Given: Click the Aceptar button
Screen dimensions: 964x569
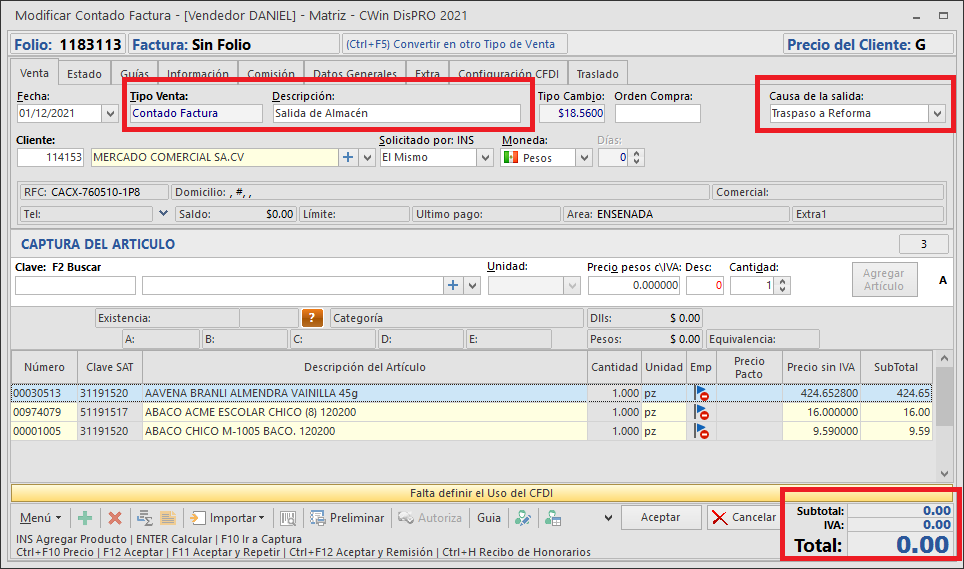Looking at the screenshot, I should (x=661, y=517).
